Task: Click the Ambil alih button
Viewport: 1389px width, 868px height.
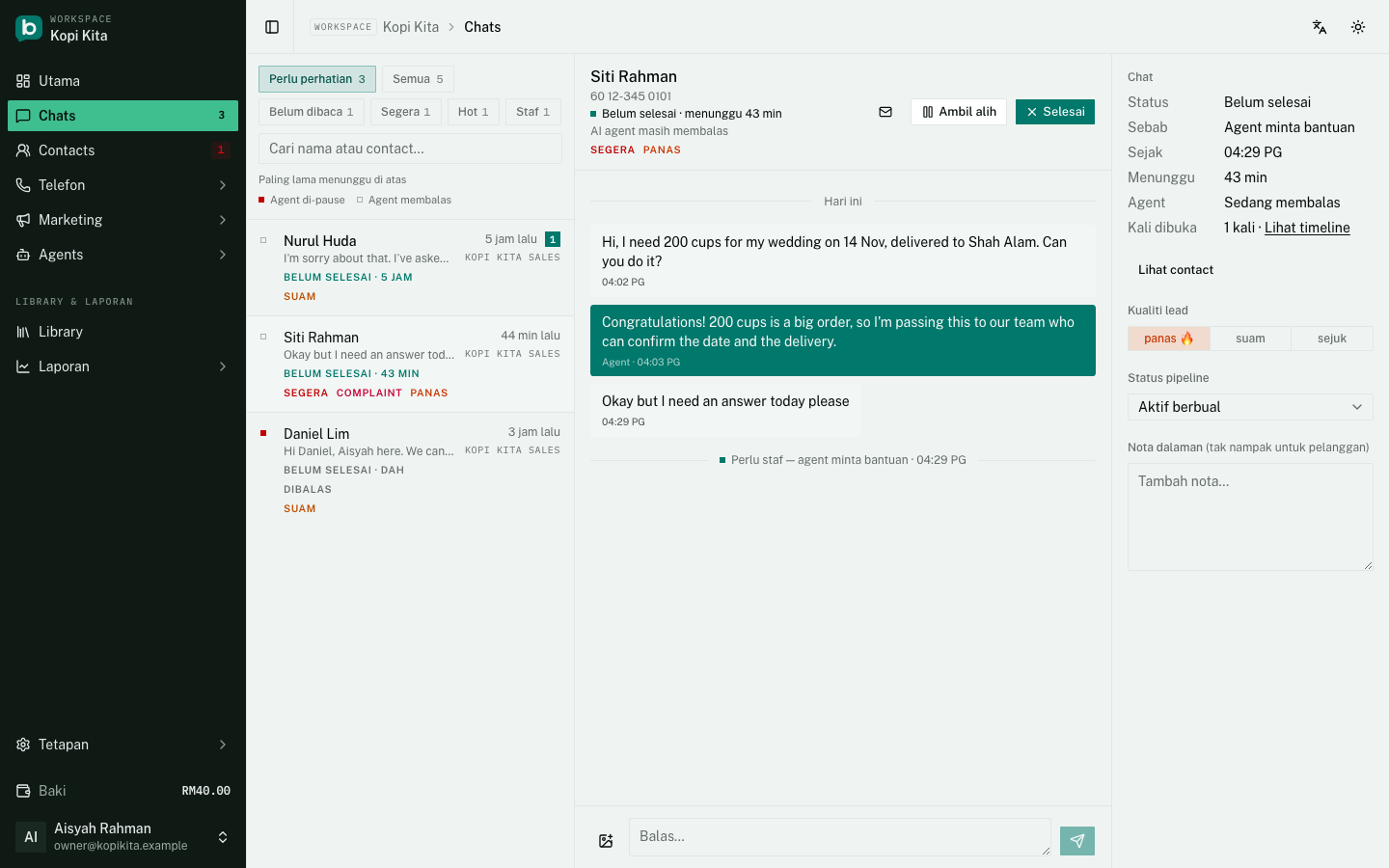Action: tap(959, 112)
